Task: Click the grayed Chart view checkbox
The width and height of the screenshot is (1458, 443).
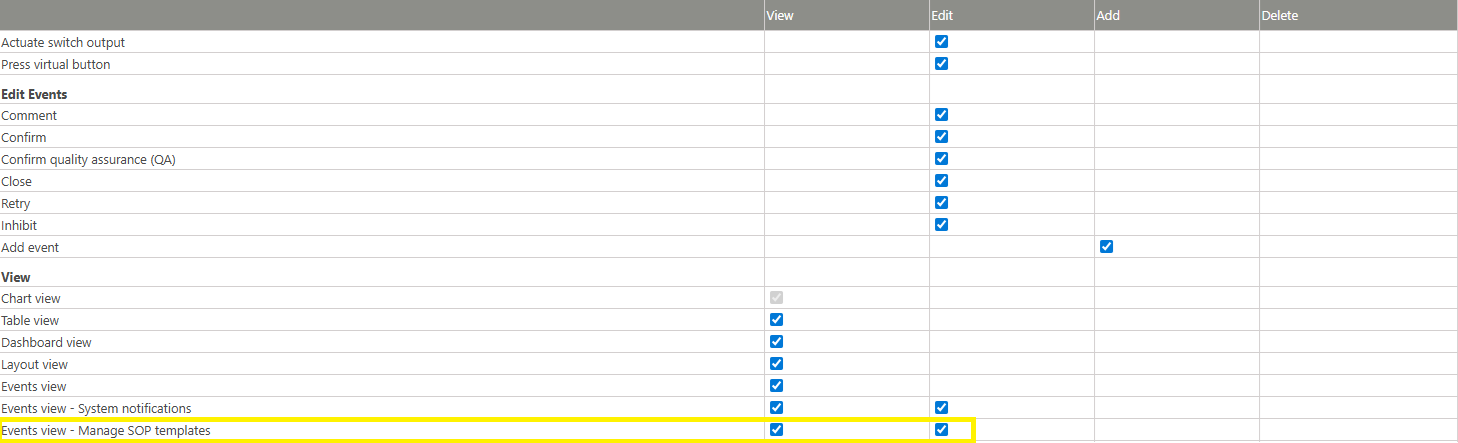Action: click(777, 298)
